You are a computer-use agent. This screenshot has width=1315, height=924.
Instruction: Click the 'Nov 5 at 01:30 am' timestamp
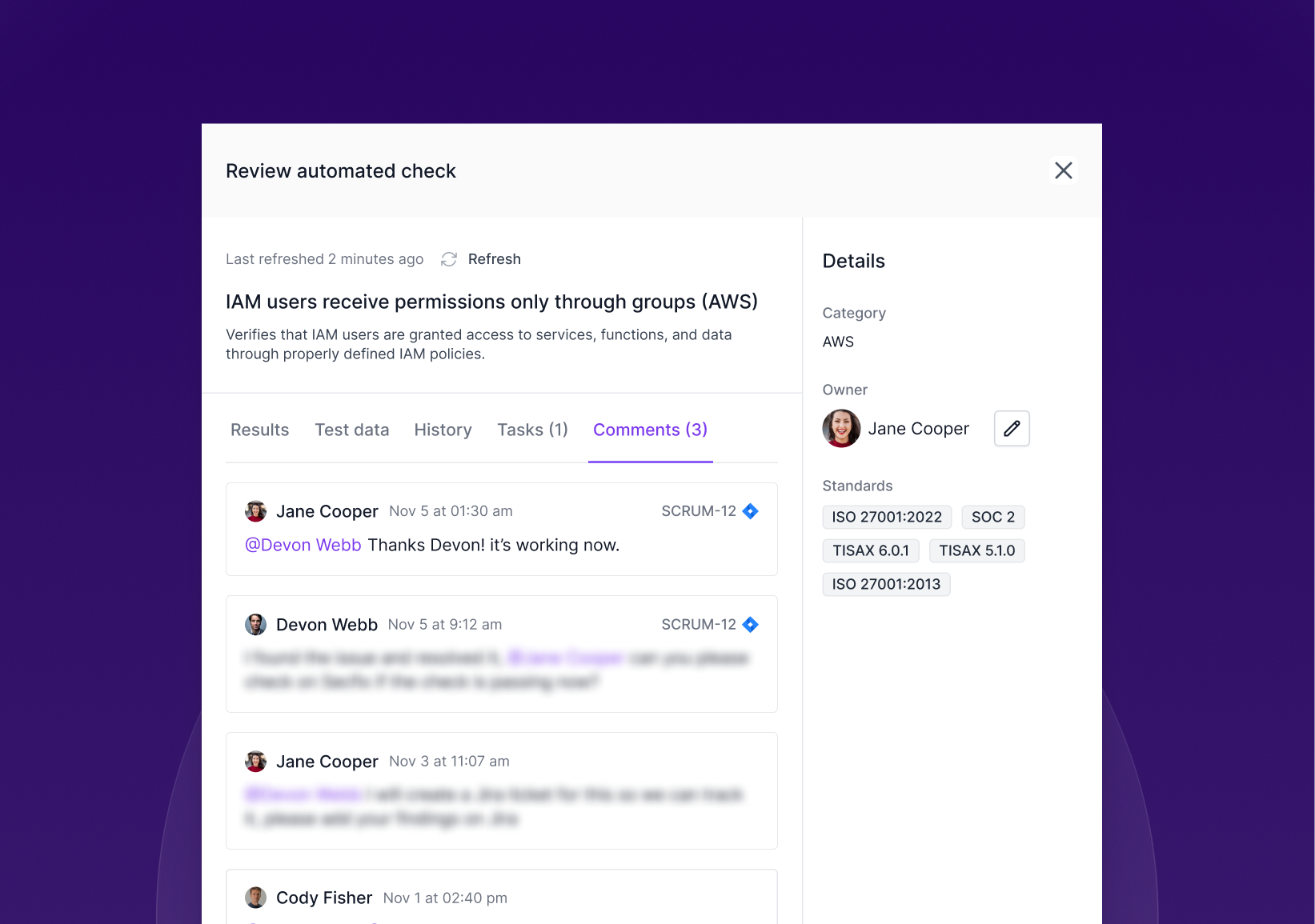451,511
